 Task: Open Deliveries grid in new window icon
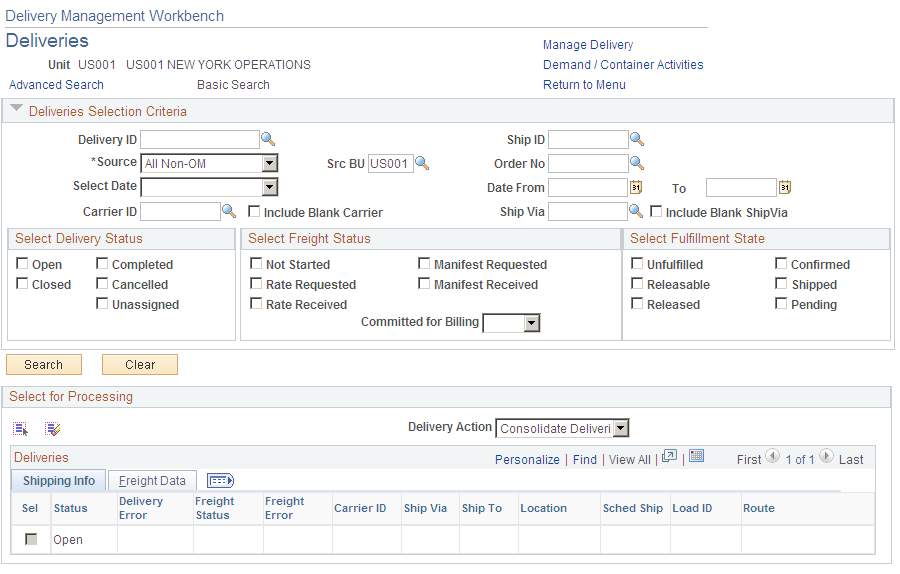pos(669,456)
